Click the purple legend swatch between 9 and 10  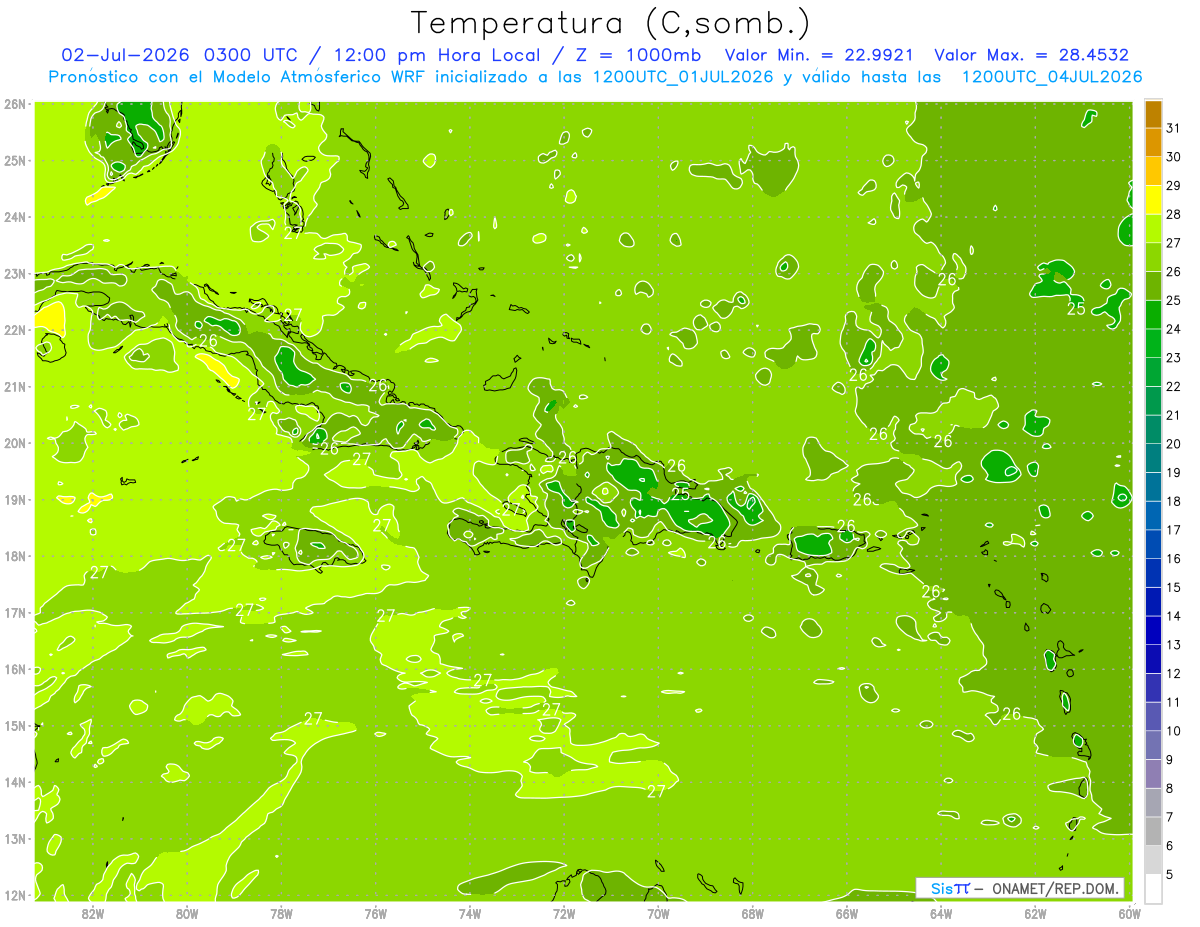pyautogui.click(x=1153, y=745)
